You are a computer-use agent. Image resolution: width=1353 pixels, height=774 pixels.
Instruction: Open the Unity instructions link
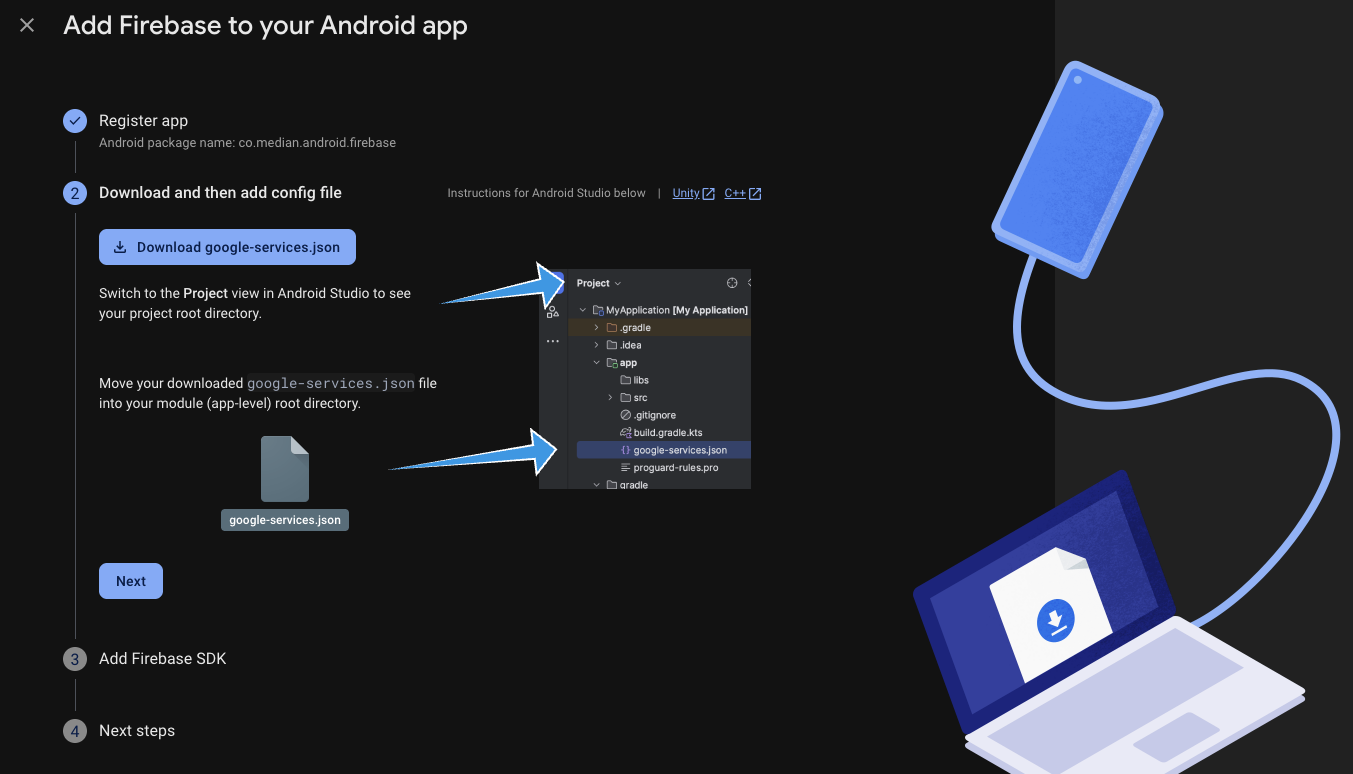coord(686,193)
